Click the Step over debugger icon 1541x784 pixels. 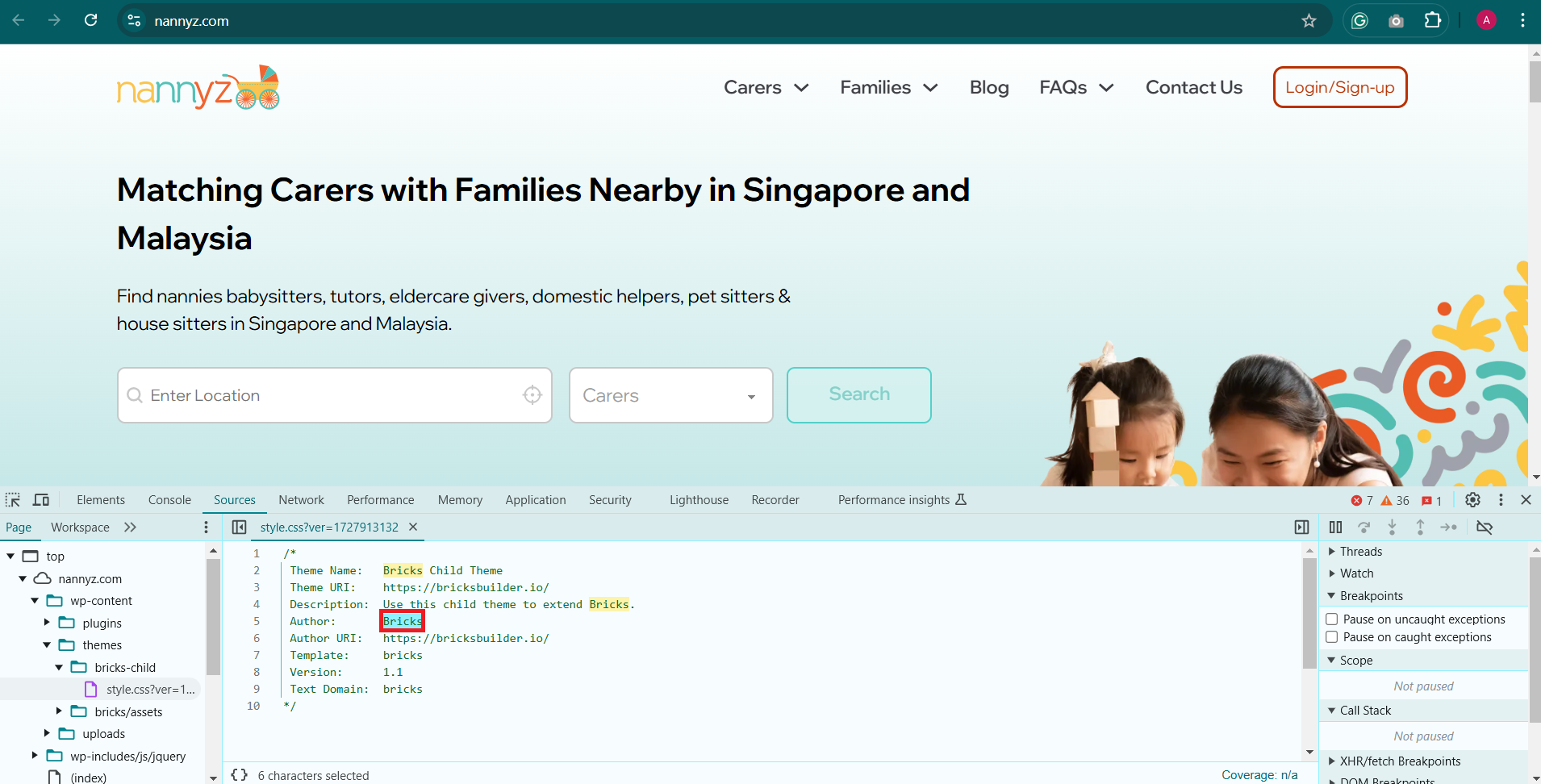point(1364,527)
